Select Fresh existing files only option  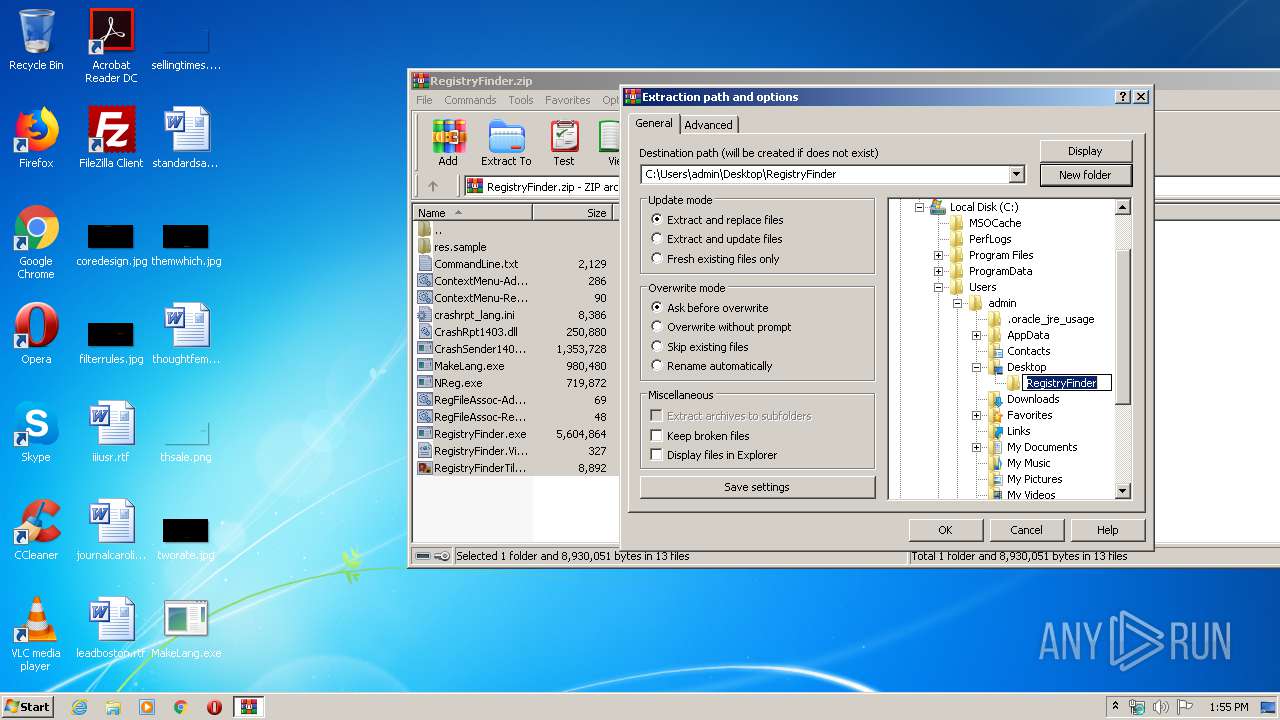point(715,259)
